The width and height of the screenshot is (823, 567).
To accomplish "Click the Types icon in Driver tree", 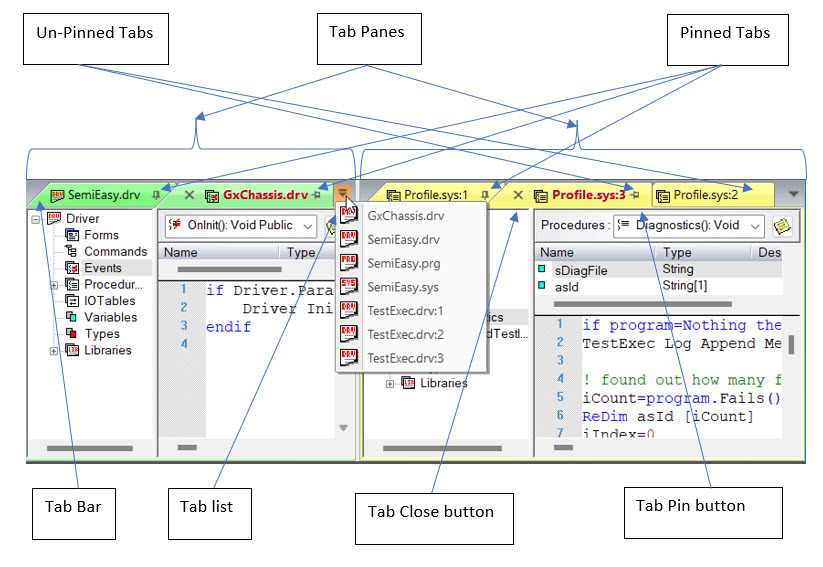I will tap(71, 334).
